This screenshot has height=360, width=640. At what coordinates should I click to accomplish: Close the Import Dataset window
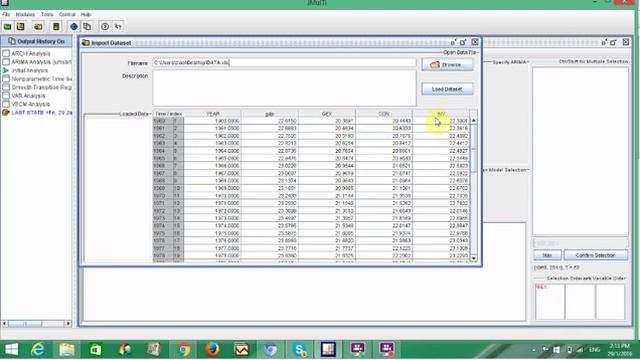(475, 42)
